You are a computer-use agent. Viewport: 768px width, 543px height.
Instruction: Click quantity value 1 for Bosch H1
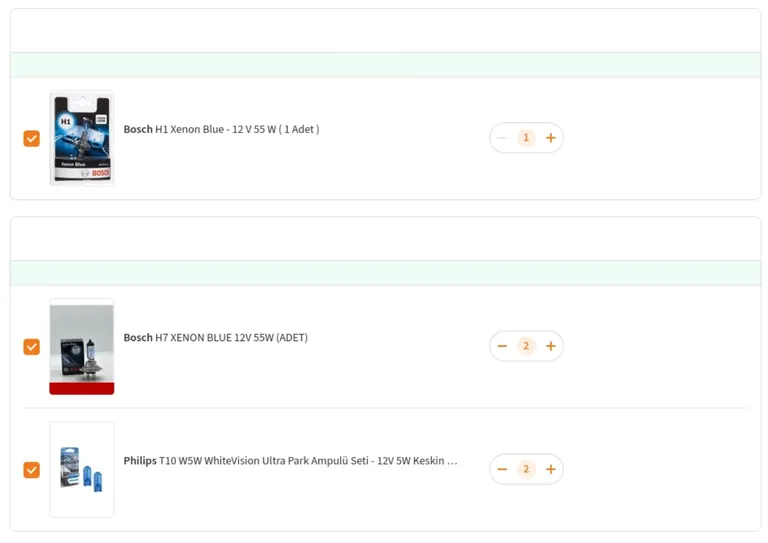pyautogui.click(x=526, y=138)
